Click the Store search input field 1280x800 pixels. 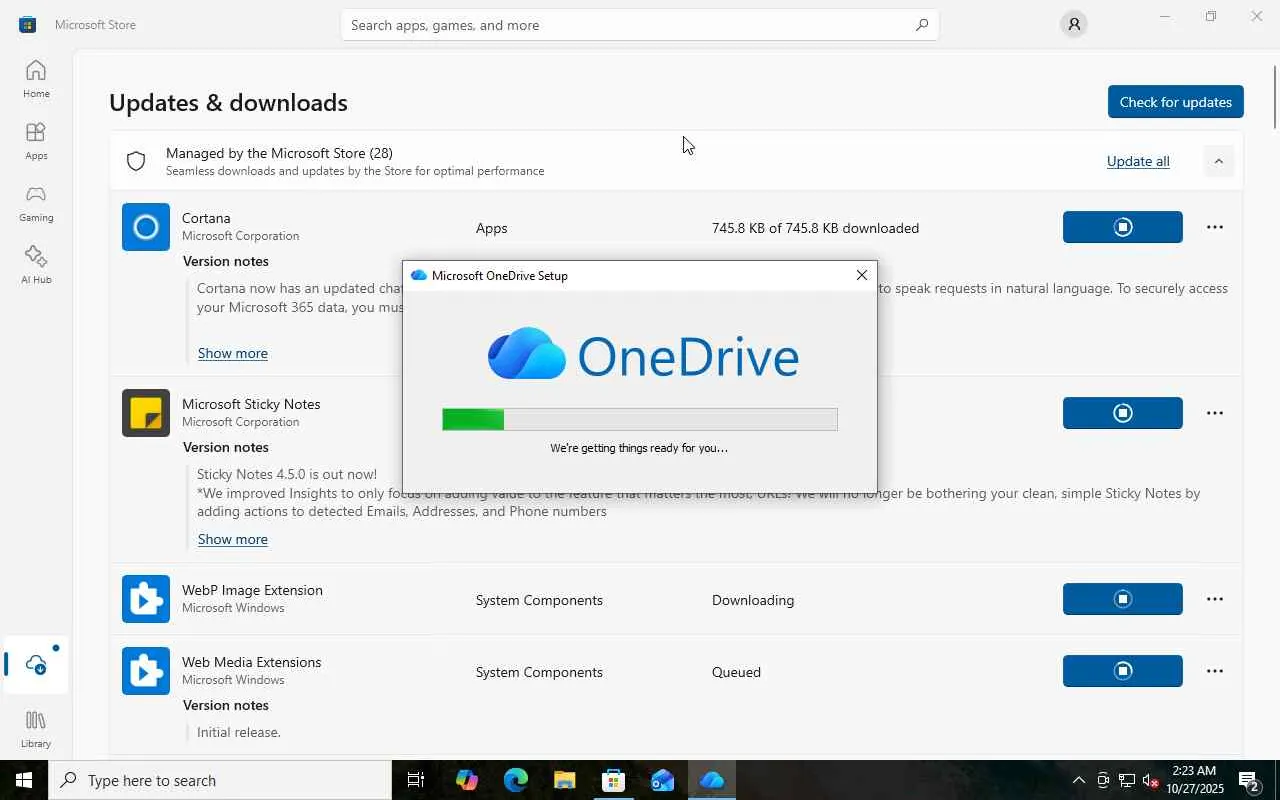pos(640,25)
